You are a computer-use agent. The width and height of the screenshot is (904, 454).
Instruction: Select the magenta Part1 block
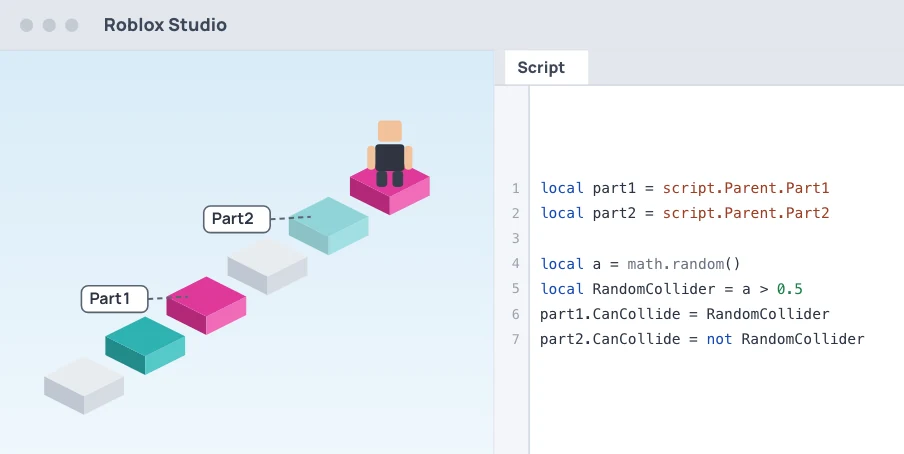(206, 306)
